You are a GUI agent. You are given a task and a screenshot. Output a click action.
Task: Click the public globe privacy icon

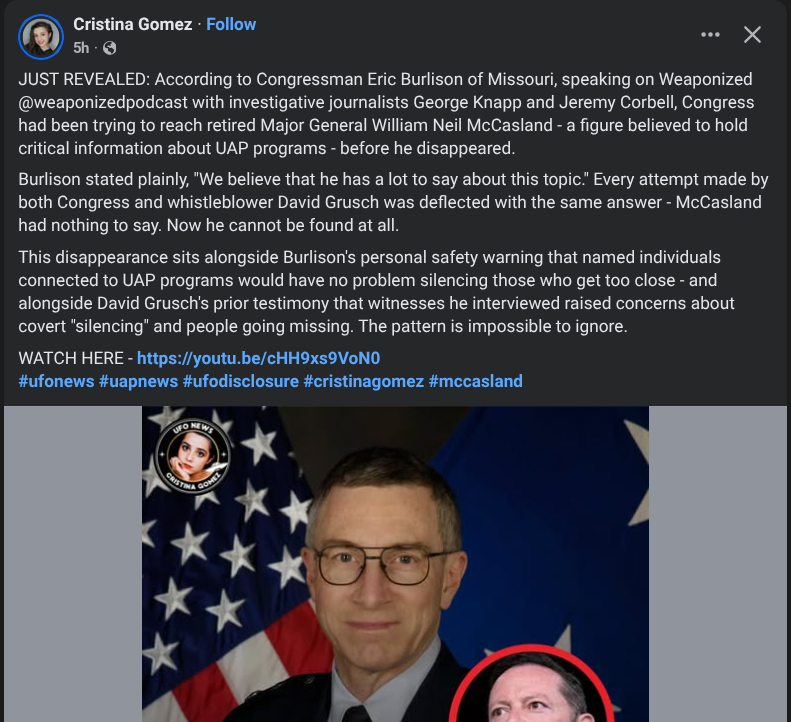pyautogui.click(x=109, y=48)
